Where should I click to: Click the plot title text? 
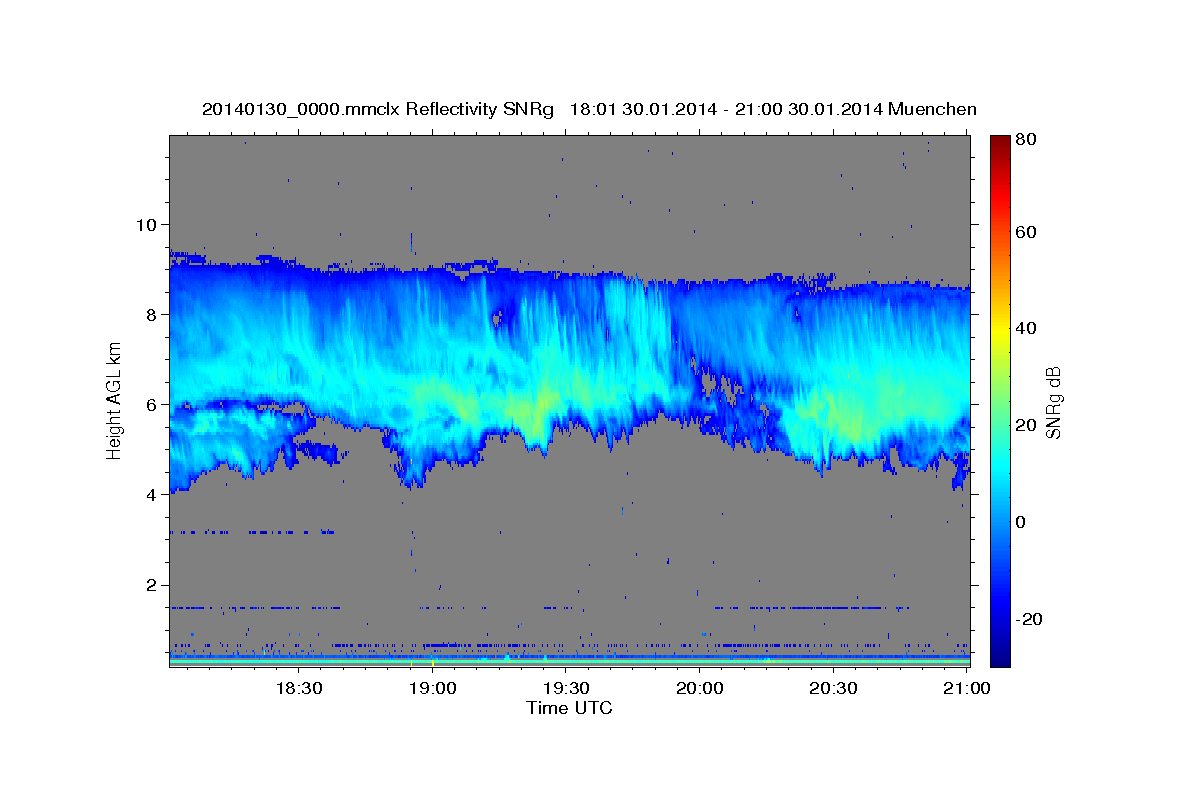[x=589, y=109]
